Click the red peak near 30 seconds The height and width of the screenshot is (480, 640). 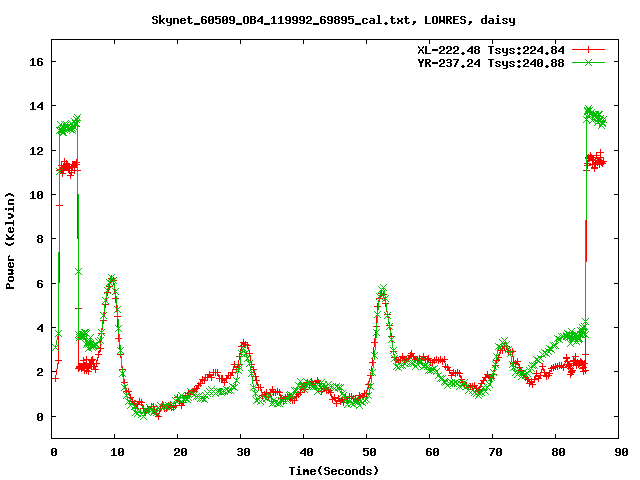click(x=244, y=343)
